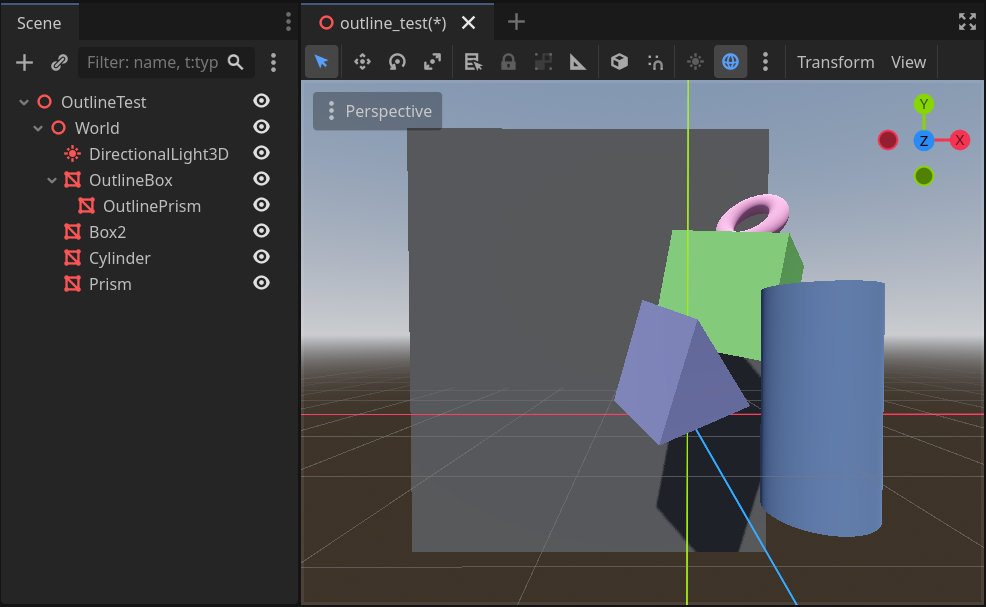Close the outline_test scene tab
This screenshot has height=607, width=986.
(x=468, y=23)
